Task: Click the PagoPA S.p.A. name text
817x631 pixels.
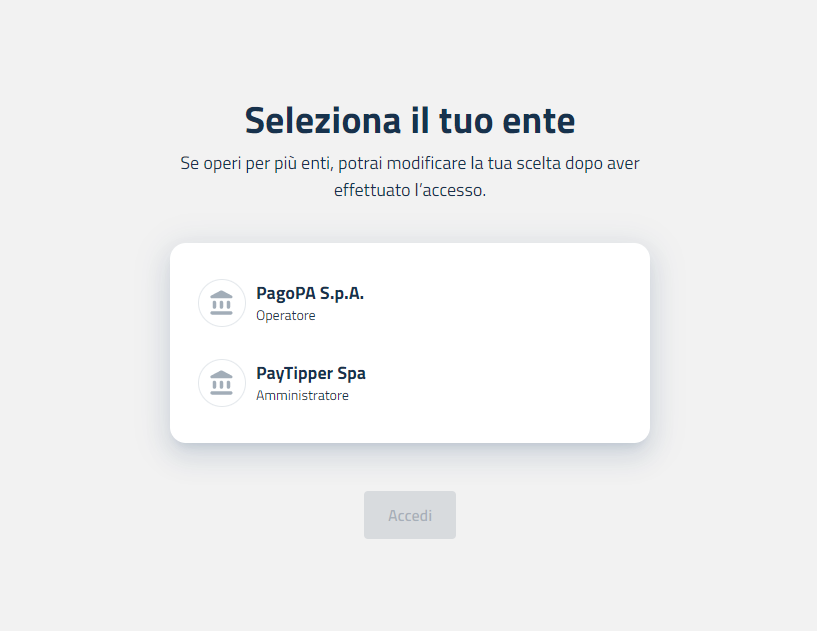Action: pos(310,293)
